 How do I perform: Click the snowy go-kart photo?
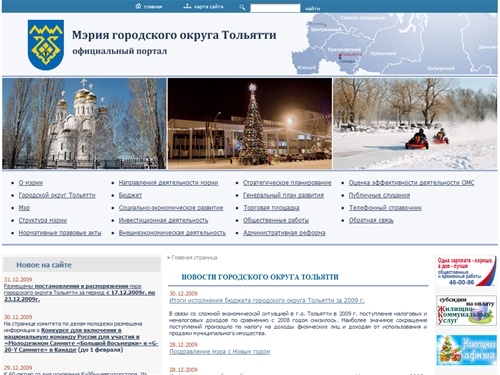(x=415, y=123)
